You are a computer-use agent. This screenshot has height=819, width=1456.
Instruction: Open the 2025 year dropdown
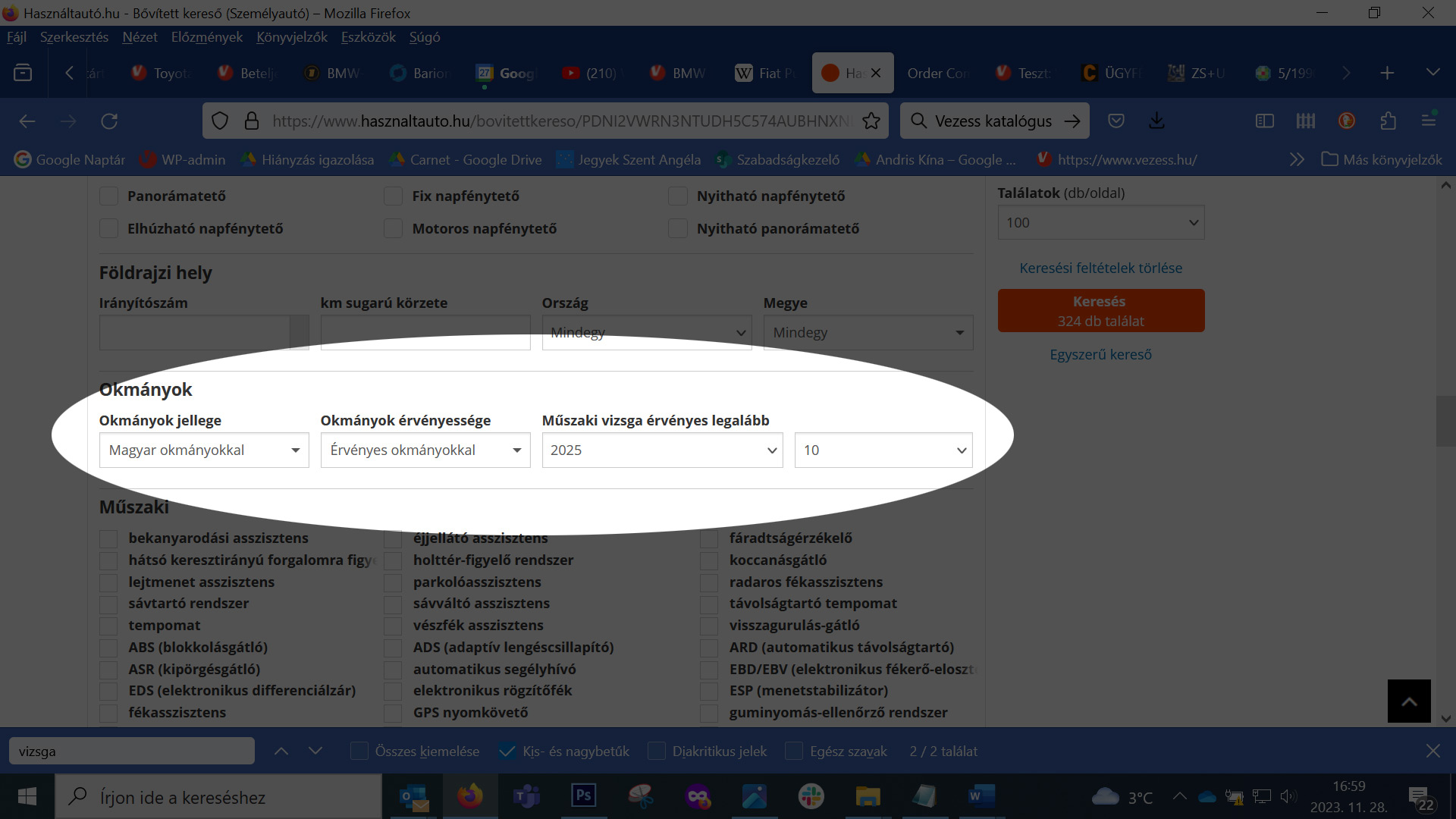(662, 450)
